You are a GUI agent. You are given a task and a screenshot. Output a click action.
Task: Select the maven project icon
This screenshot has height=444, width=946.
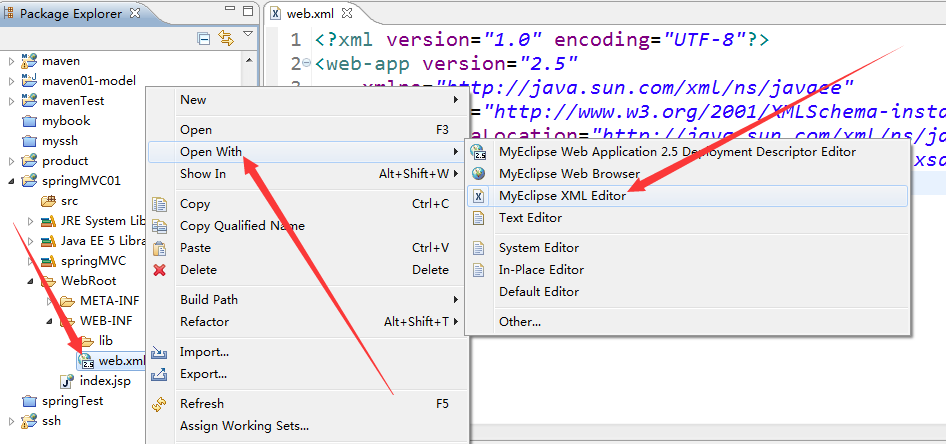tap(28, 61)
